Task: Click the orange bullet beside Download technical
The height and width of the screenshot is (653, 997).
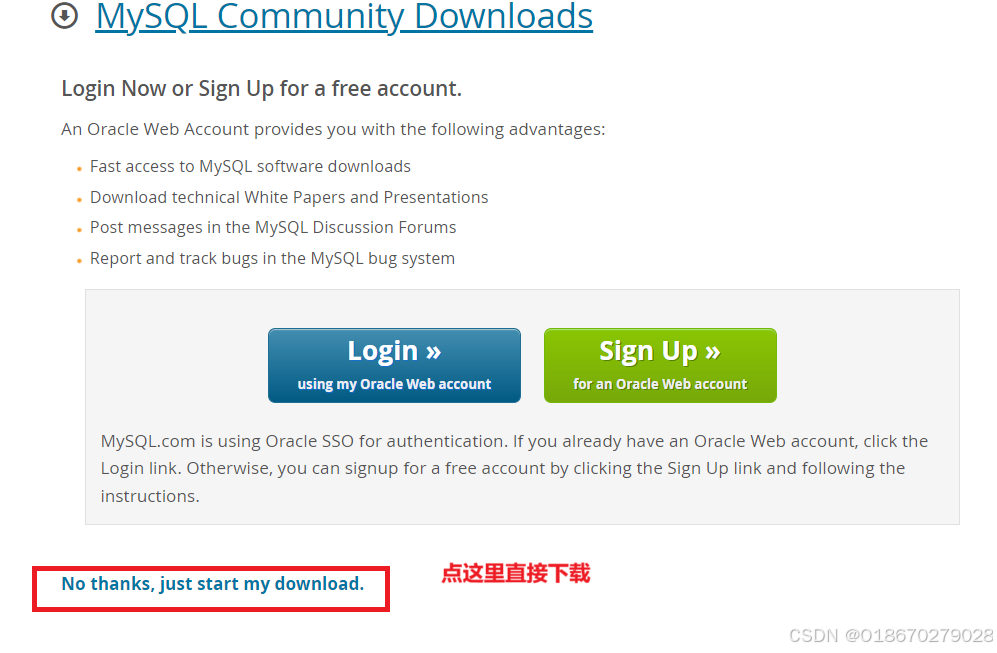Action: 79,200
